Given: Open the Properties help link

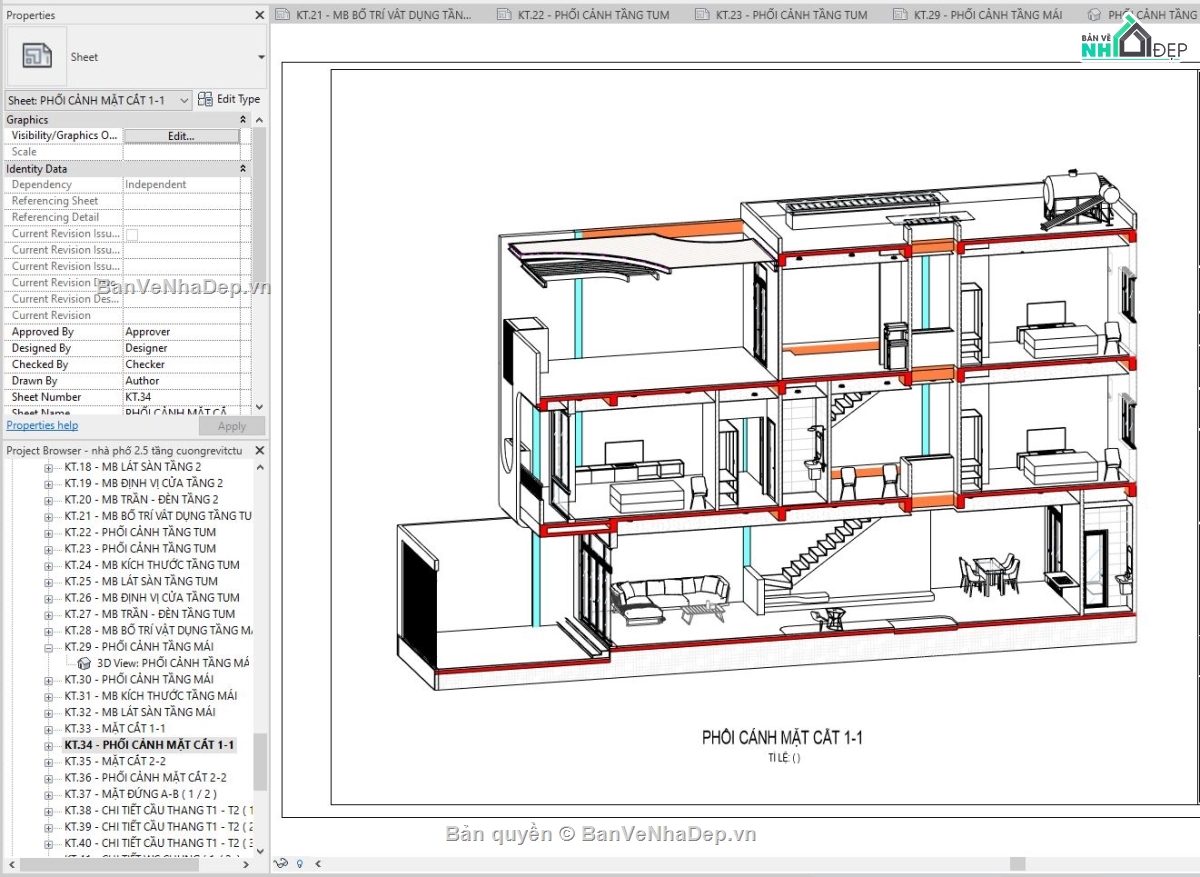Looking at the screenshot, I should point(42,426).
